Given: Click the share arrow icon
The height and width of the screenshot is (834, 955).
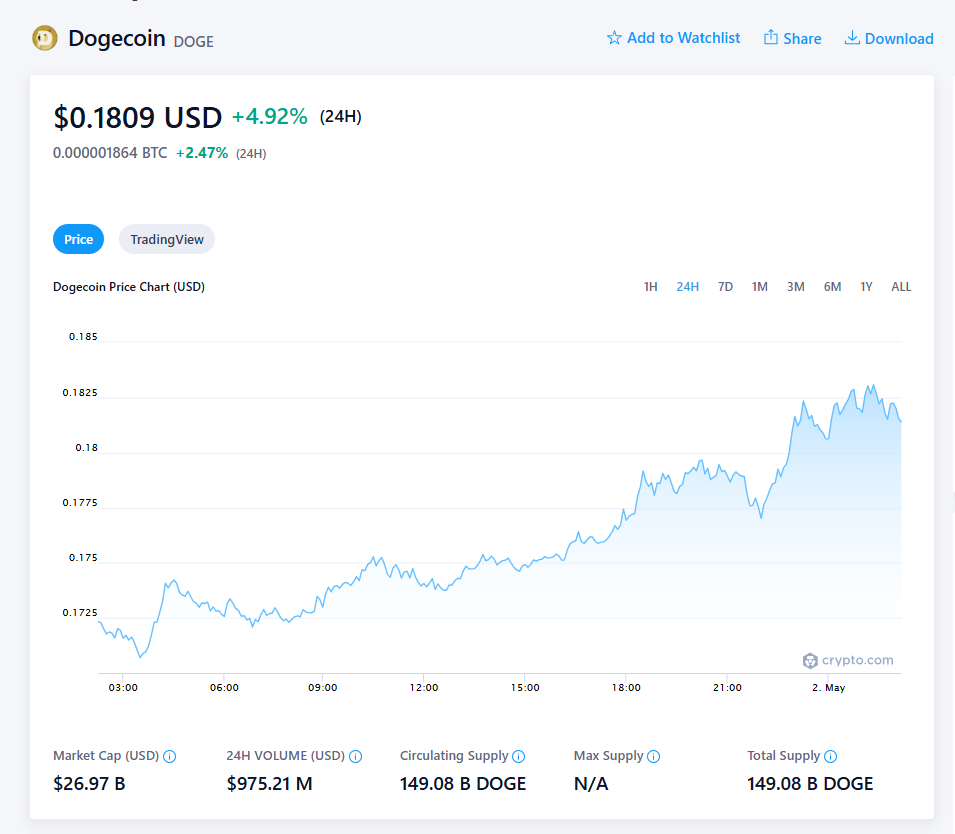Looking at the screenshot, I should [x=770, y=37].
